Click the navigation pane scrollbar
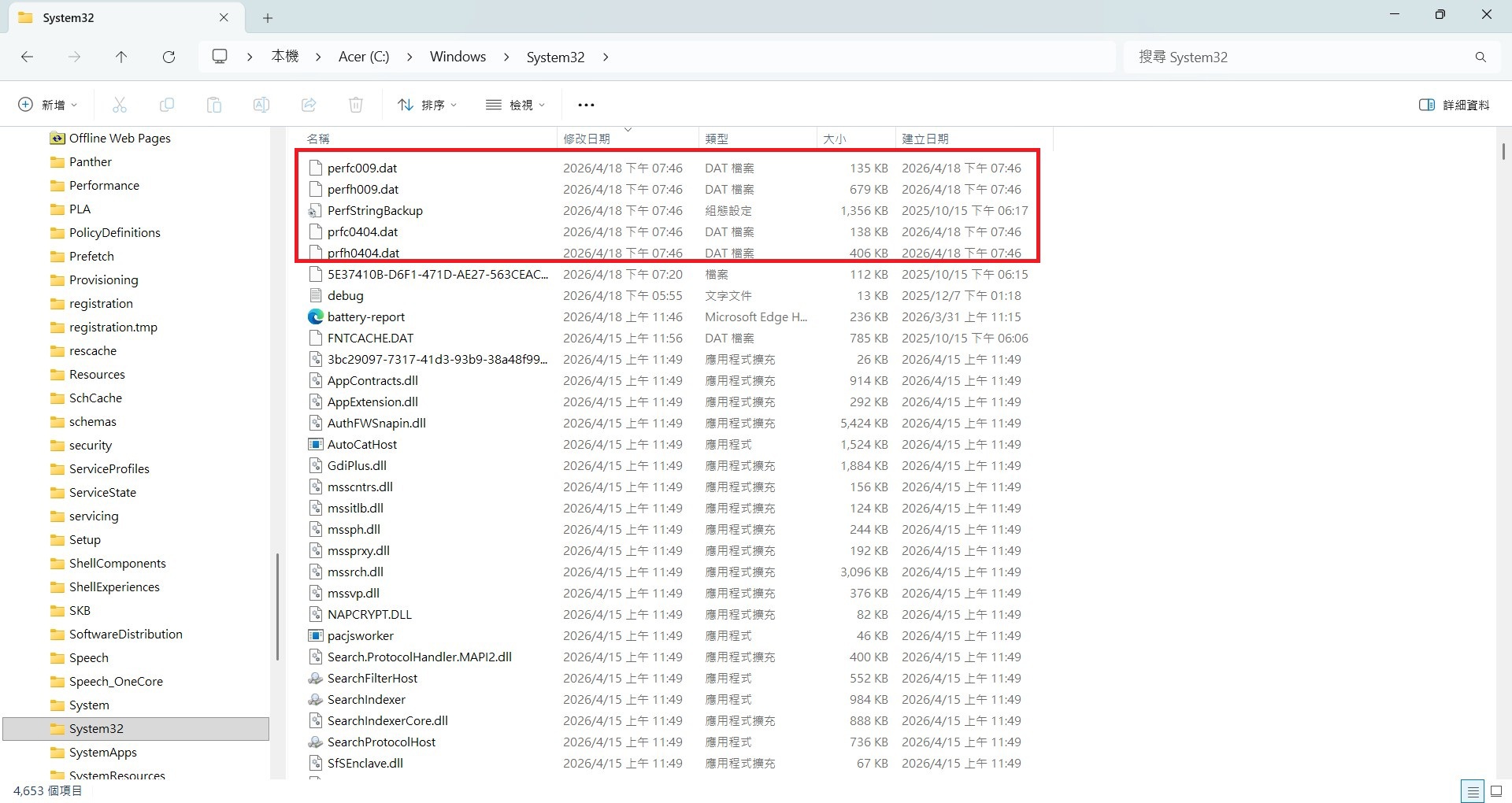The image size is (1512, 803). 277,606
